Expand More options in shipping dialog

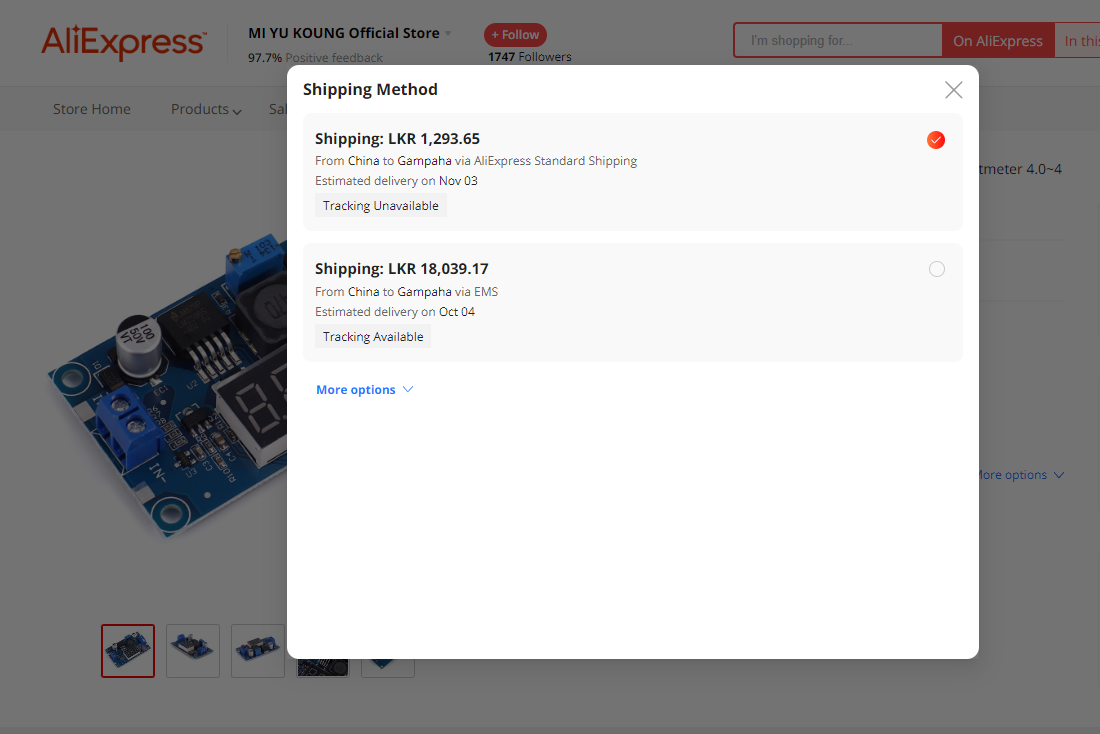(365, 389)
